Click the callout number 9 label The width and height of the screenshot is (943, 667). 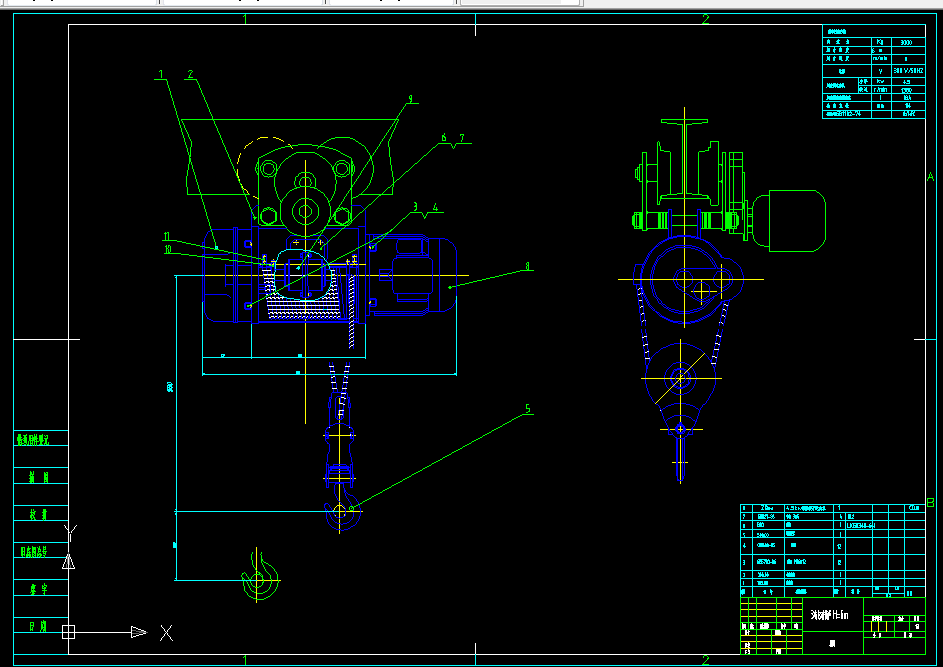pyautogui.click(x=411, y=99)
